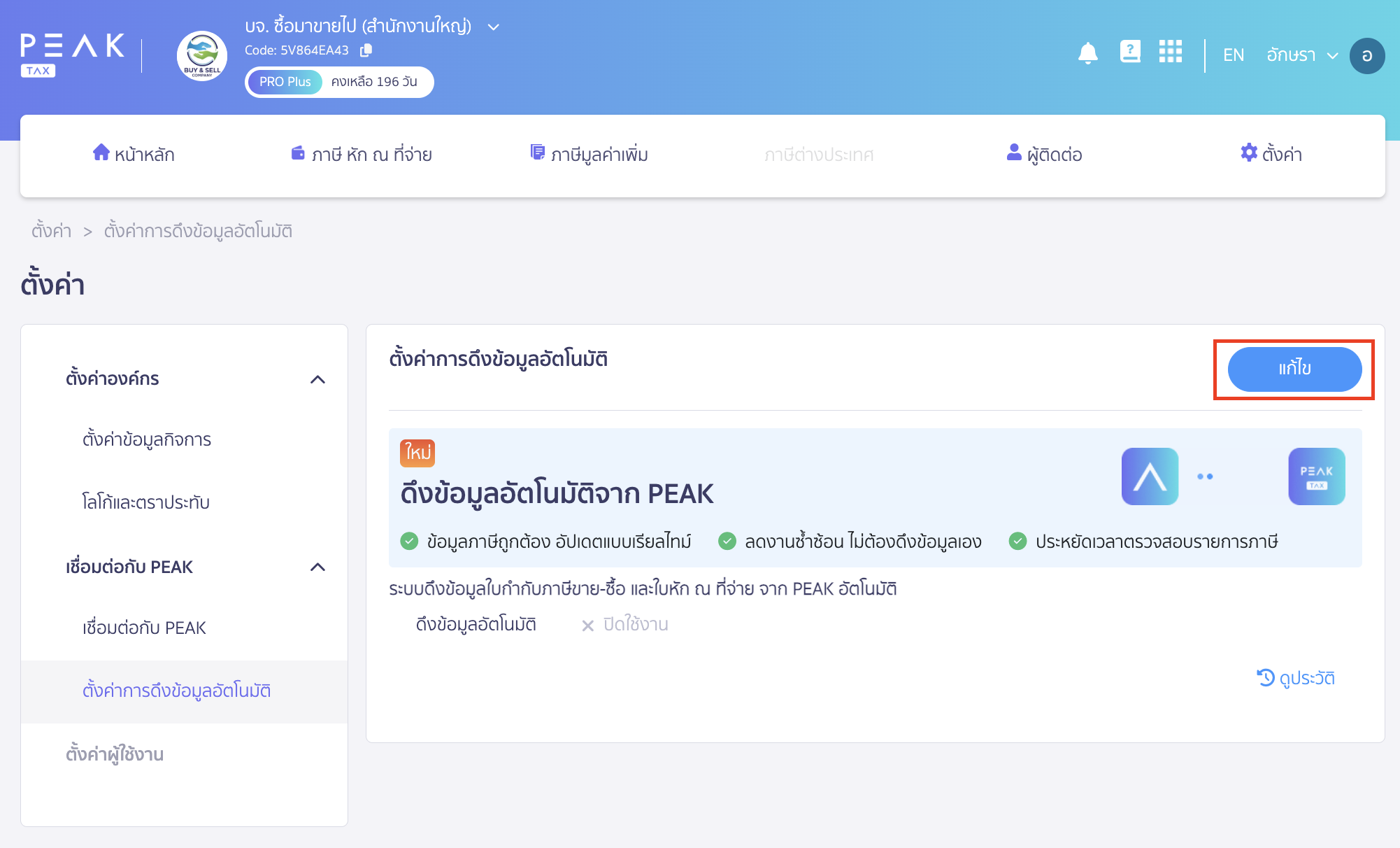This screenshot has height=848, width=1400.
Task: Open the notifications bell icon
Action: point(1088,52)
